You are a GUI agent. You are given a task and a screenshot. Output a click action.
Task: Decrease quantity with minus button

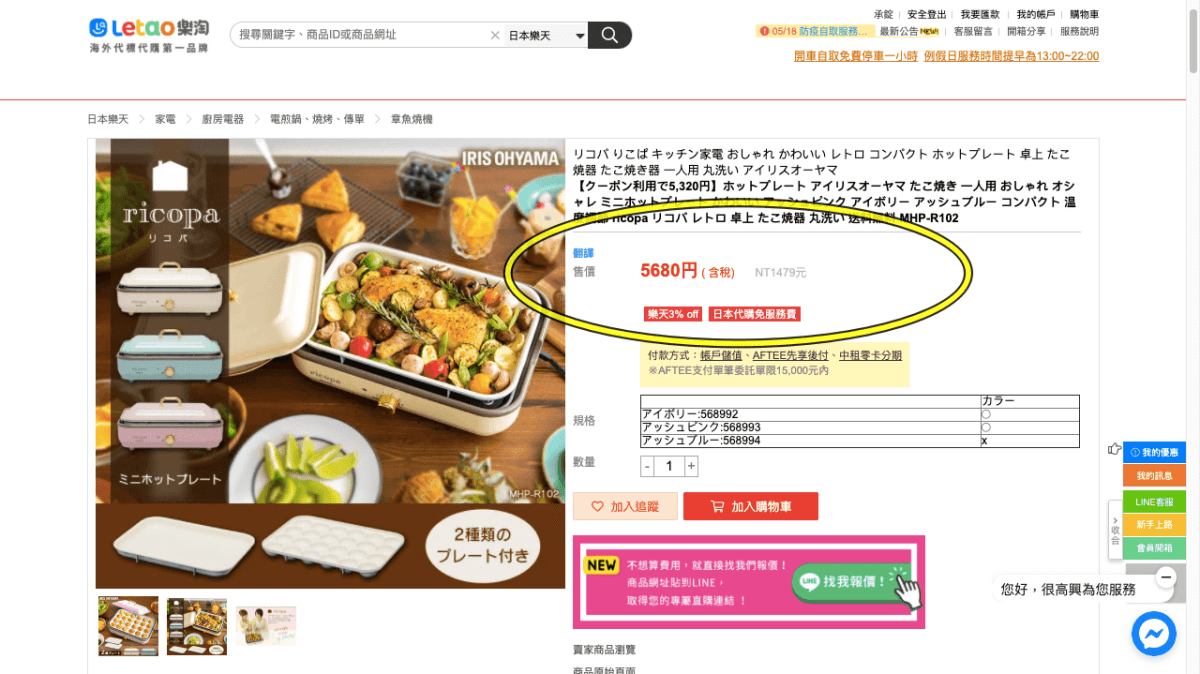click(x=647, y=466)
